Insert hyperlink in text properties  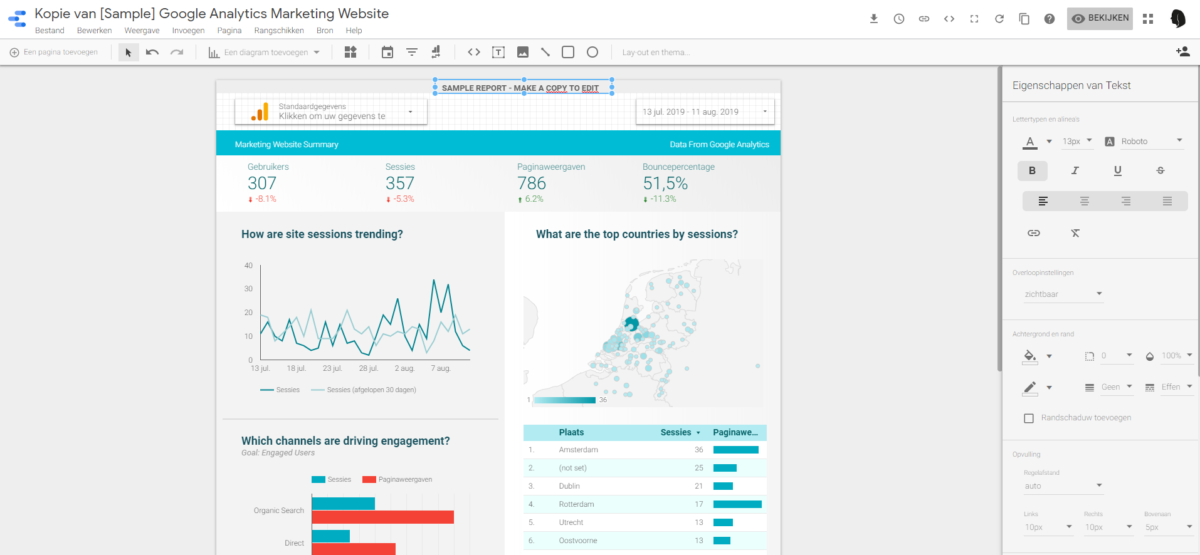click(1034, 233)
